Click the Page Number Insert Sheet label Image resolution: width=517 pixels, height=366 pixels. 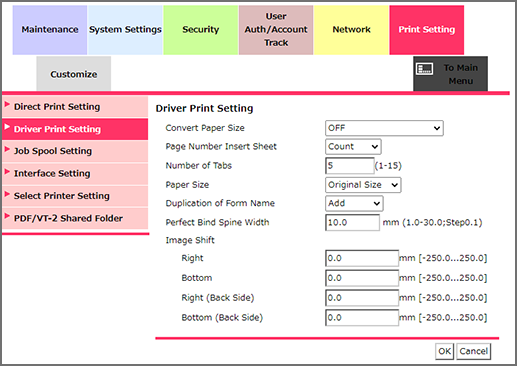(x=221, y=147)
